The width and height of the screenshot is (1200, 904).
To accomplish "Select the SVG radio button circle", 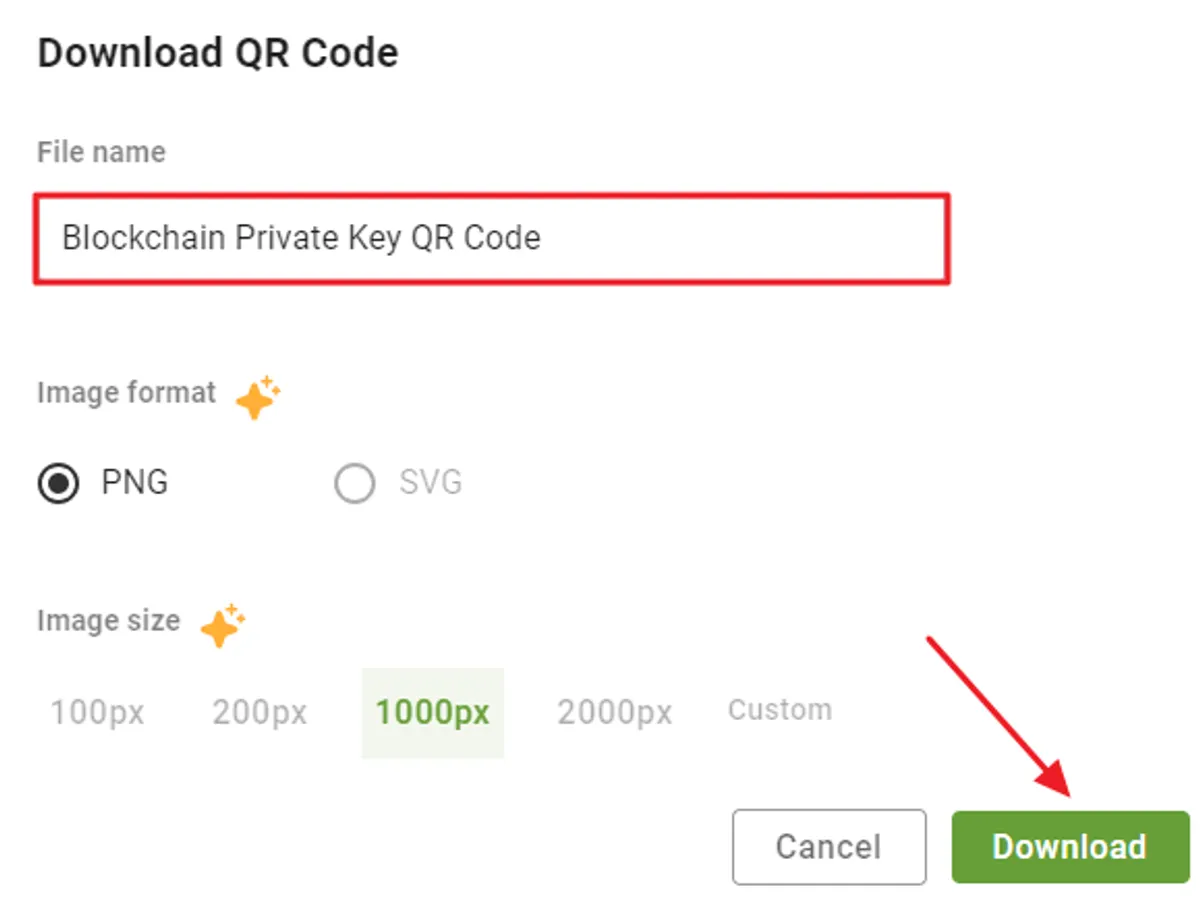I will coord(355,485).
